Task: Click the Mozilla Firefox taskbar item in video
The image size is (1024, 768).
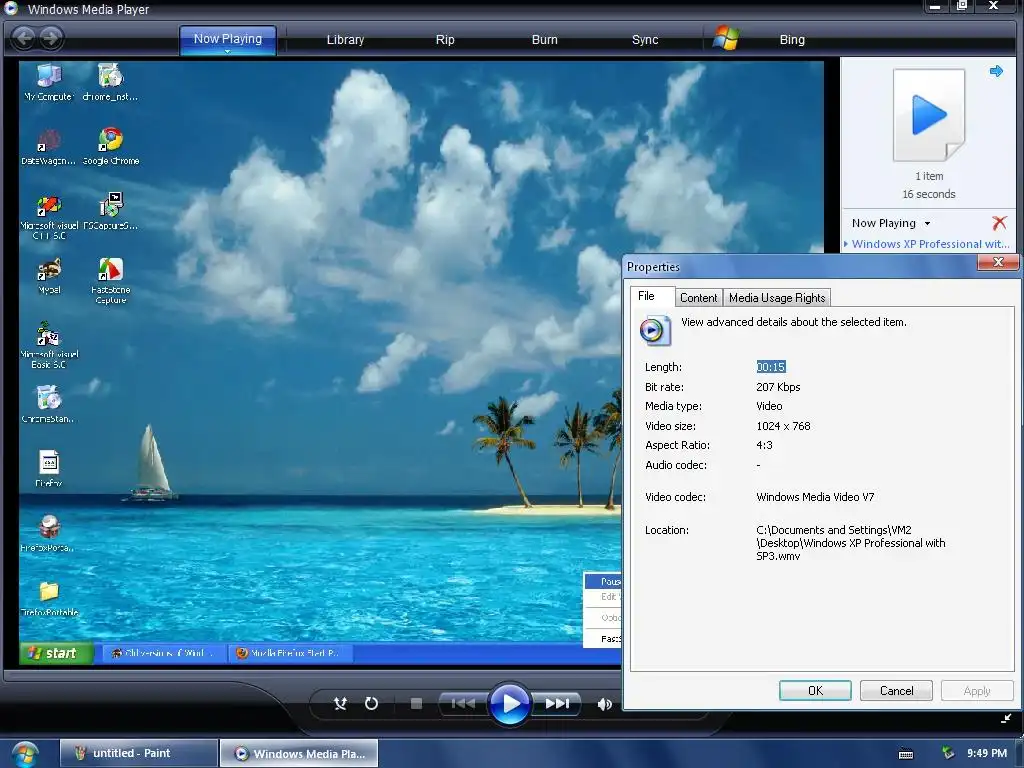Action: 291,653
